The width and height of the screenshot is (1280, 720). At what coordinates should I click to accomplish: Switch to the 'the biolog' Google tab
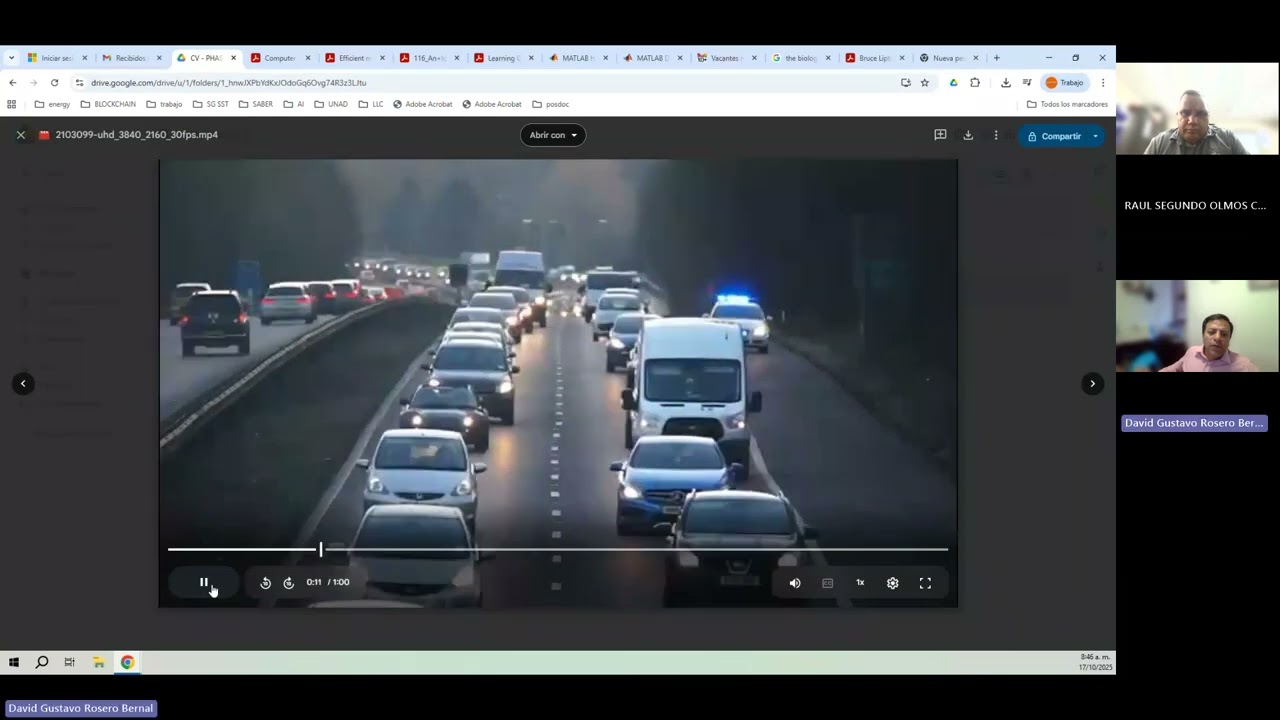point(800,58)
